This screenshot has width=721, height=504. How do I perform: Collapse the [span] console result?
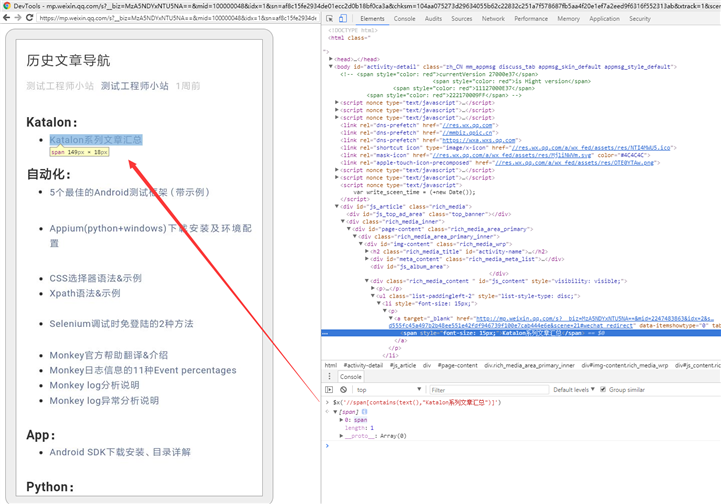(x=335, y=412)
